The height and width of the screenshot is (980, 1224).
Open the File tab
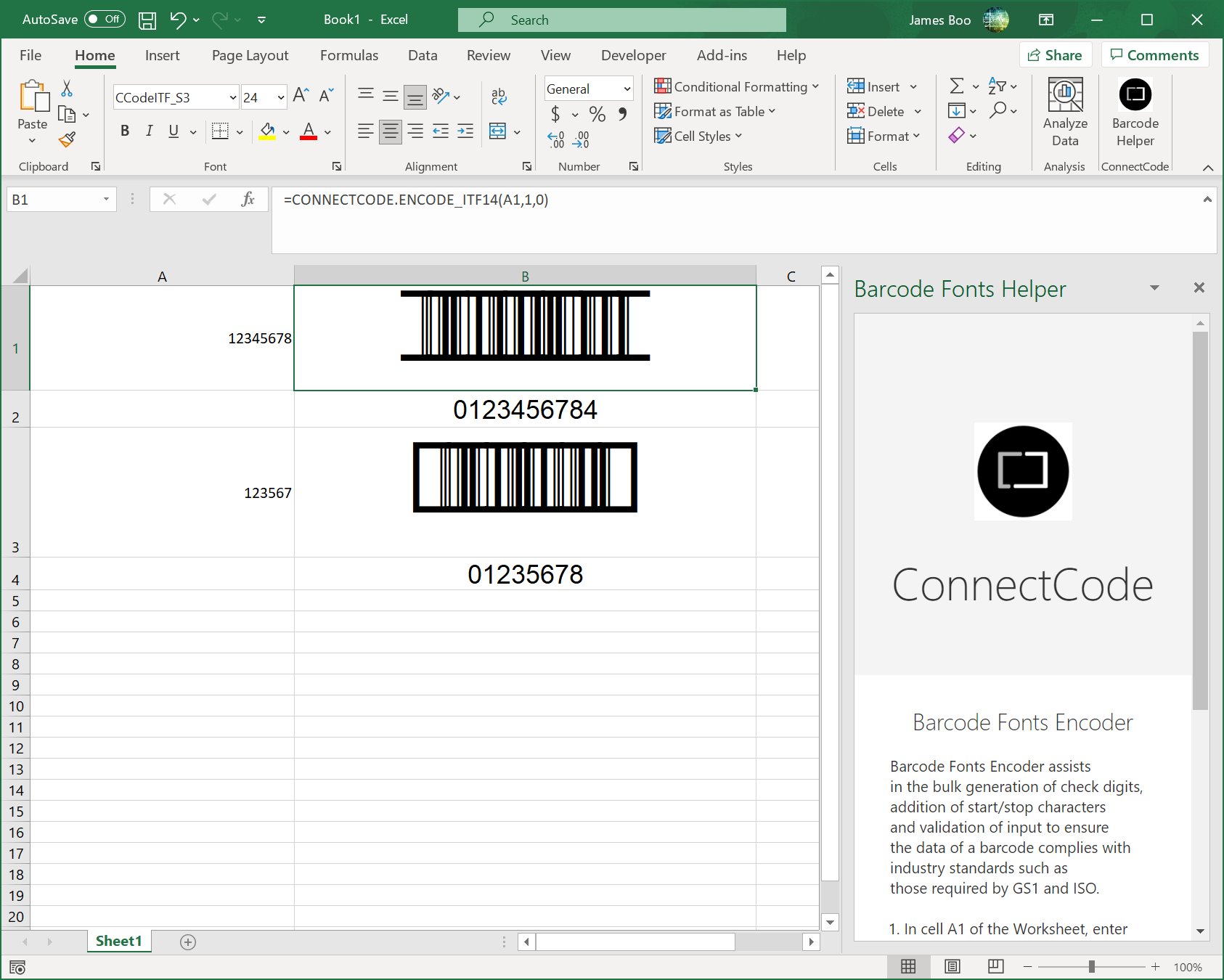coord(30,55)
